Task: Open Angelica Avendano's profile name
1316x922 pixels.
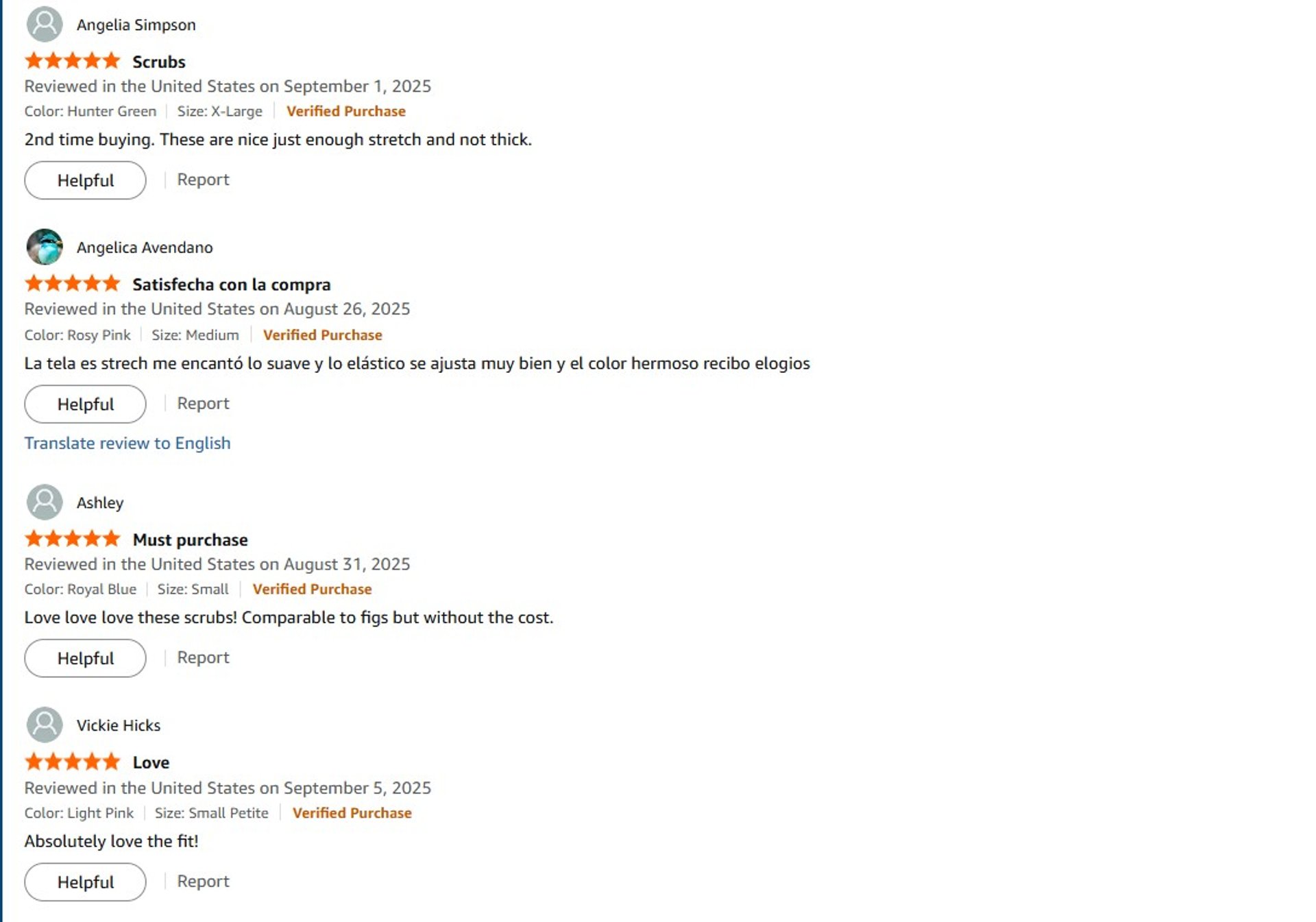Action: (x=145, y=247)
